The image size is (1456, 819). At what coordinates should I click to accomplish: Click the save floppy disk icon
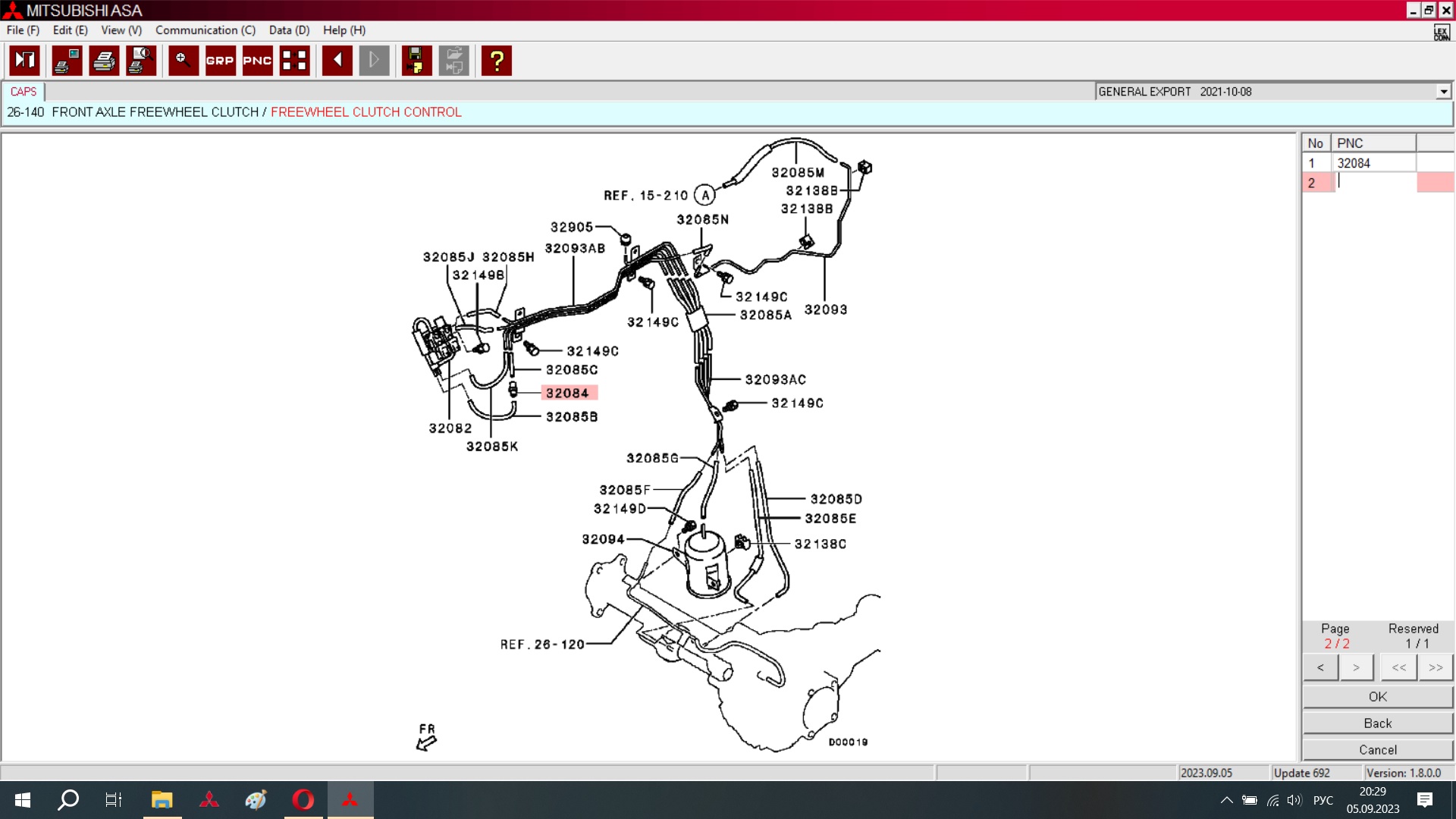pyautogui.click(x=416, y=61)
